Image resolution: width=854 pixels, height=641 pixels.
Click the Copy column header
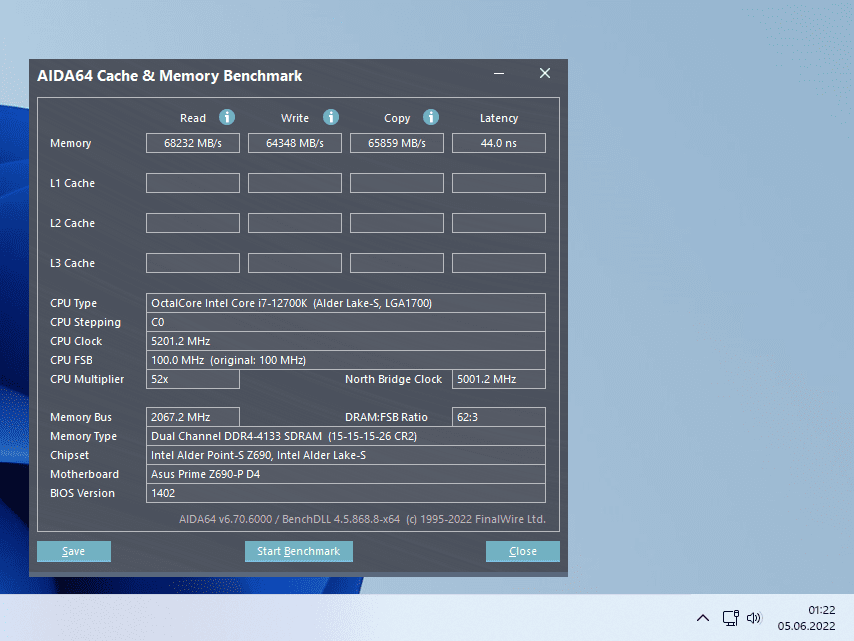click(397, 118)
